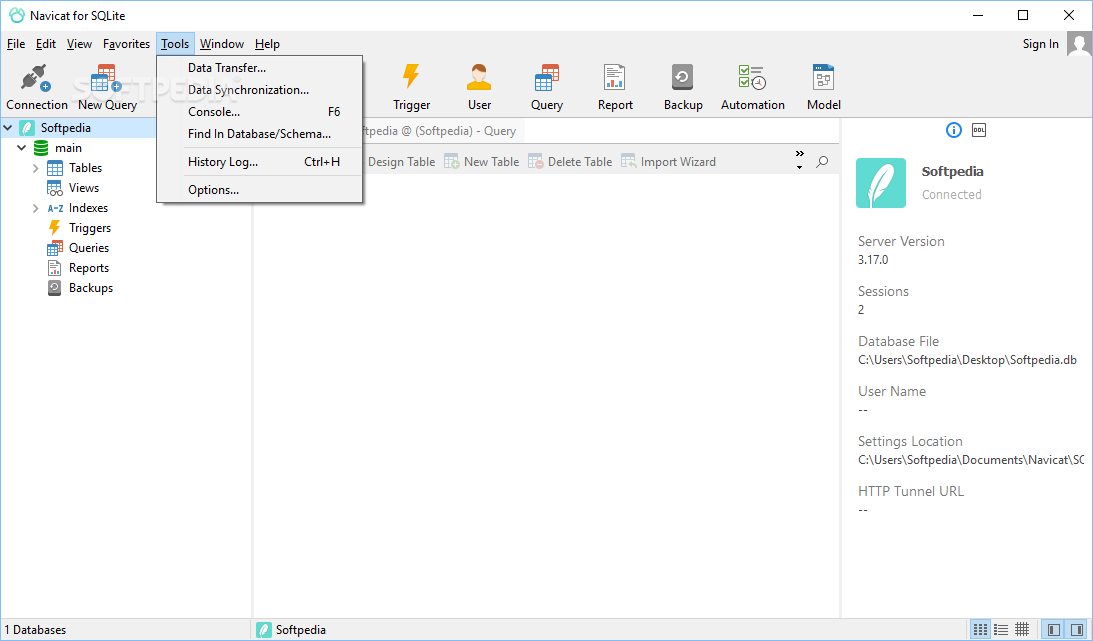Select the Trigger toolbar icon
Screen dimensions: 1093x641
[411, 86]
